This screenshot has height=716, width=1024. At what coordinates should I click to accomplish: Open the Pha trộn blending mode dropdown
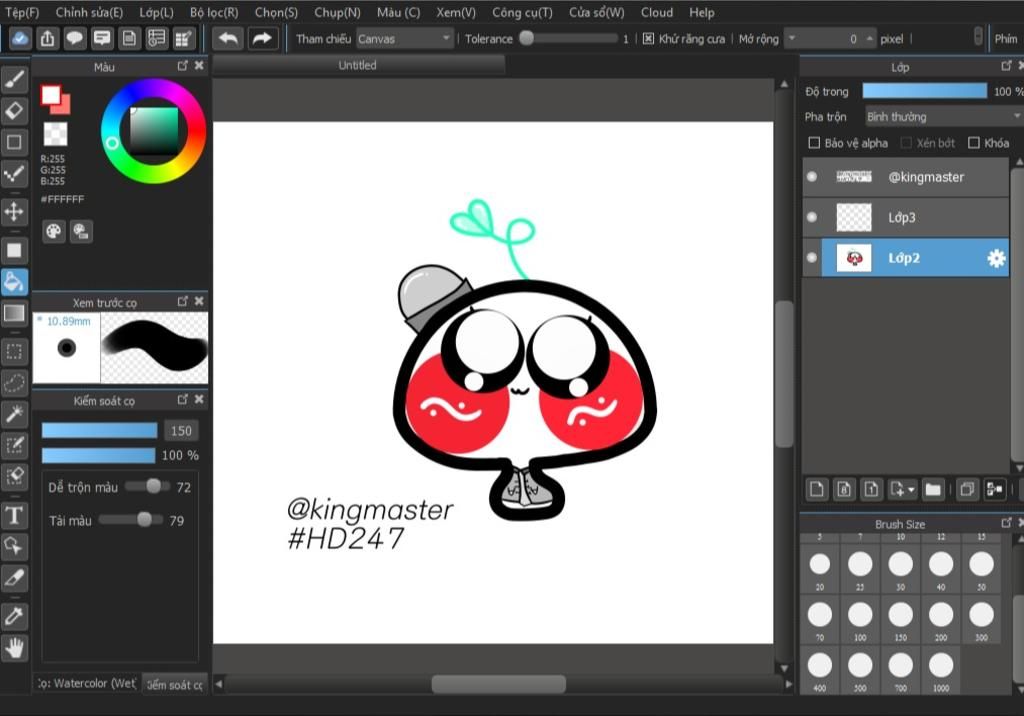[944, 117]
